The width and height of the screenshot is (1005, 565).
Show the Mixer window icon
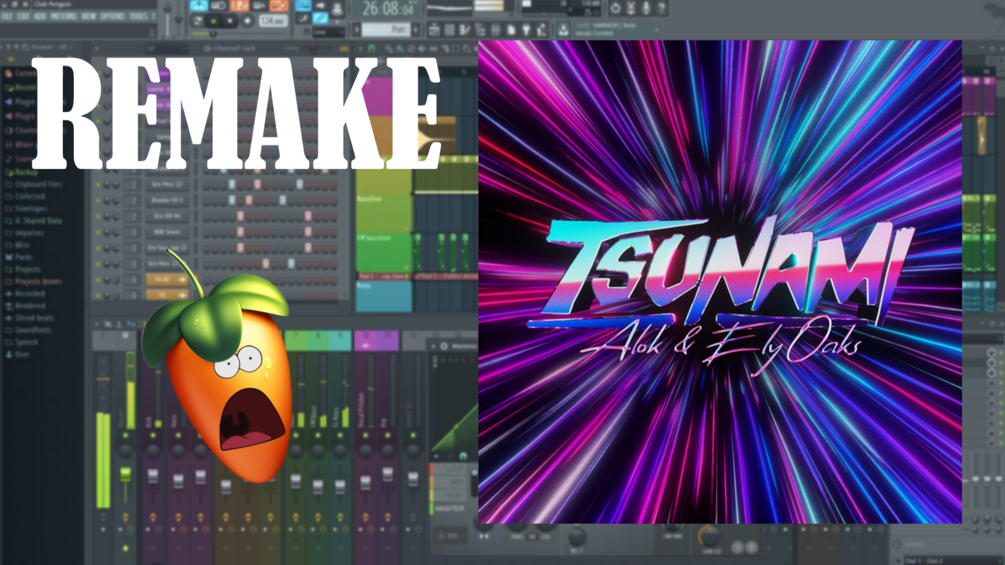[x=495, y=29]
